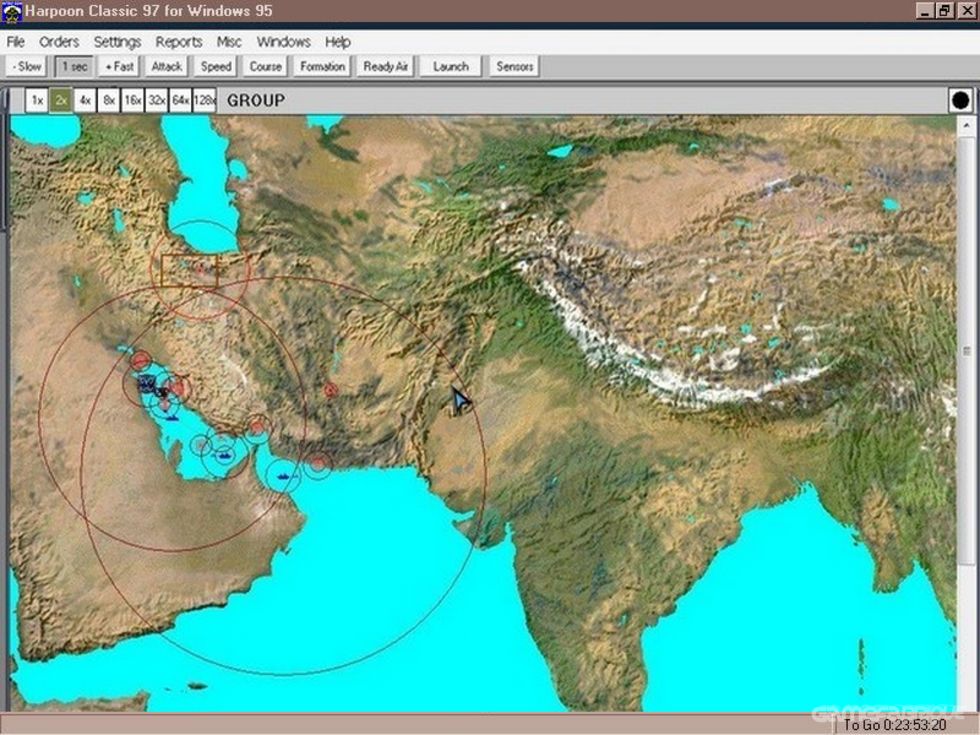Click the dark unit cluster icon near Kuwait
The height and width of the screenshot is (735, 980).
(147, 383)
